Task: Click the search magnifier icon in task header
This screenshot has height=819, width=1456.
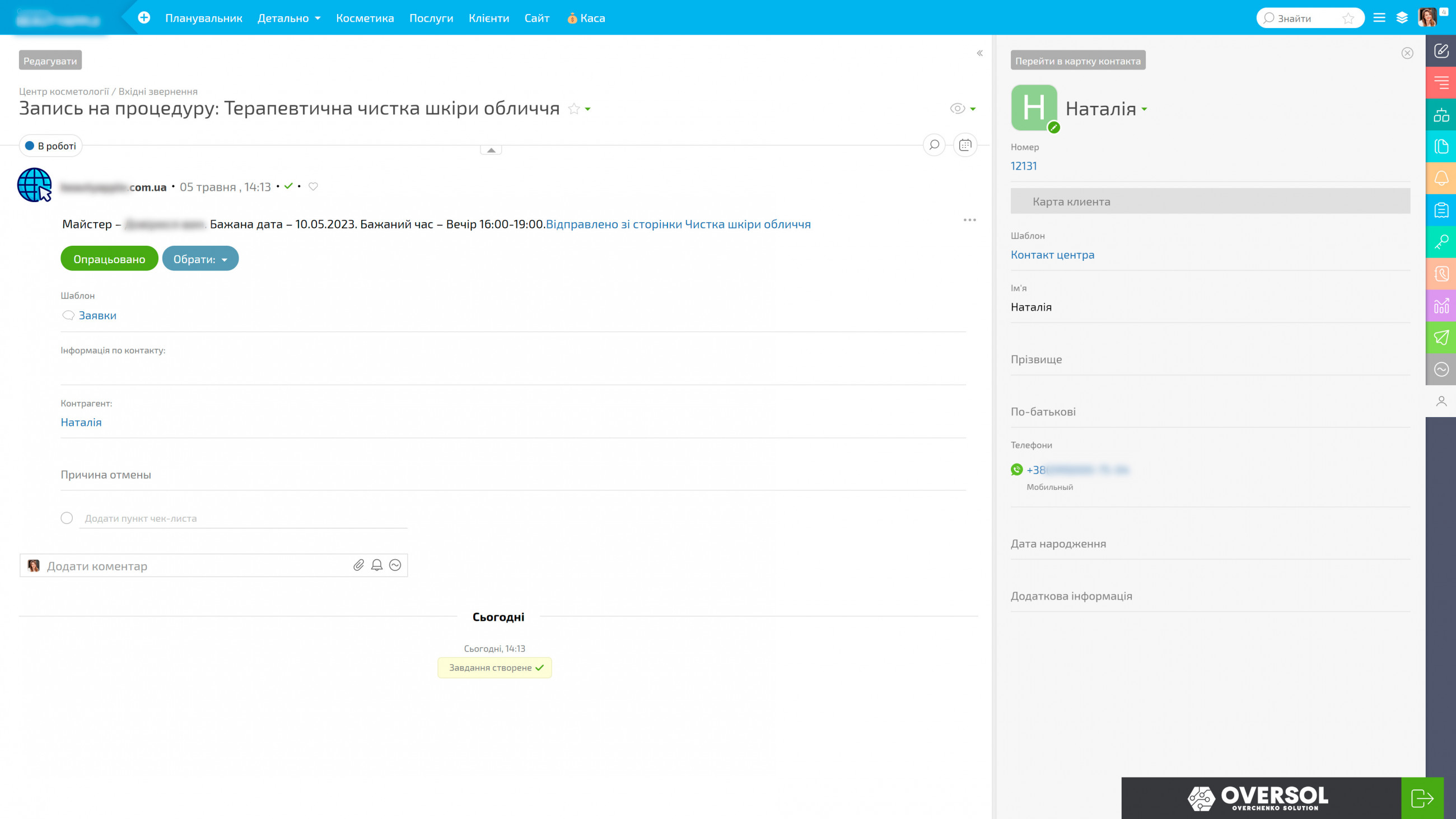Action: (x=934, y=145)
